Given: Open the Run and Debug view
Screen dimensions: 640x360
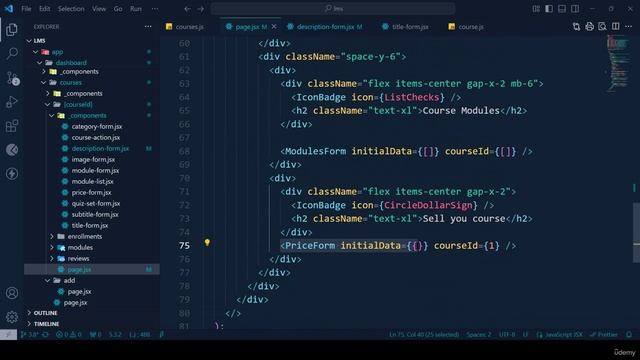Looking at the screenshot, I should tap(12, 102).
